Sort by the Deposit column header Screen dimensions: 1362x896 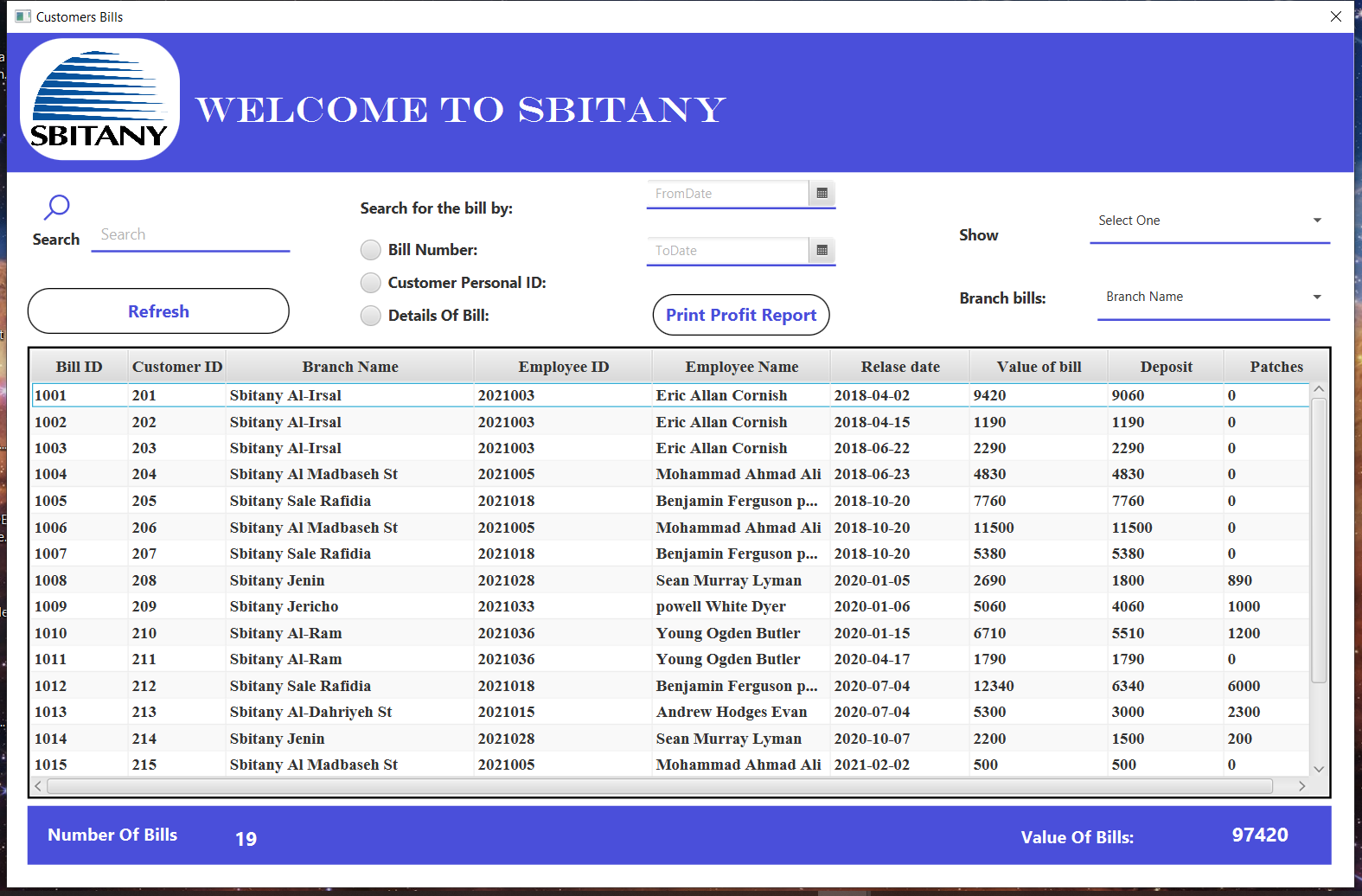tap(1167, 367)
